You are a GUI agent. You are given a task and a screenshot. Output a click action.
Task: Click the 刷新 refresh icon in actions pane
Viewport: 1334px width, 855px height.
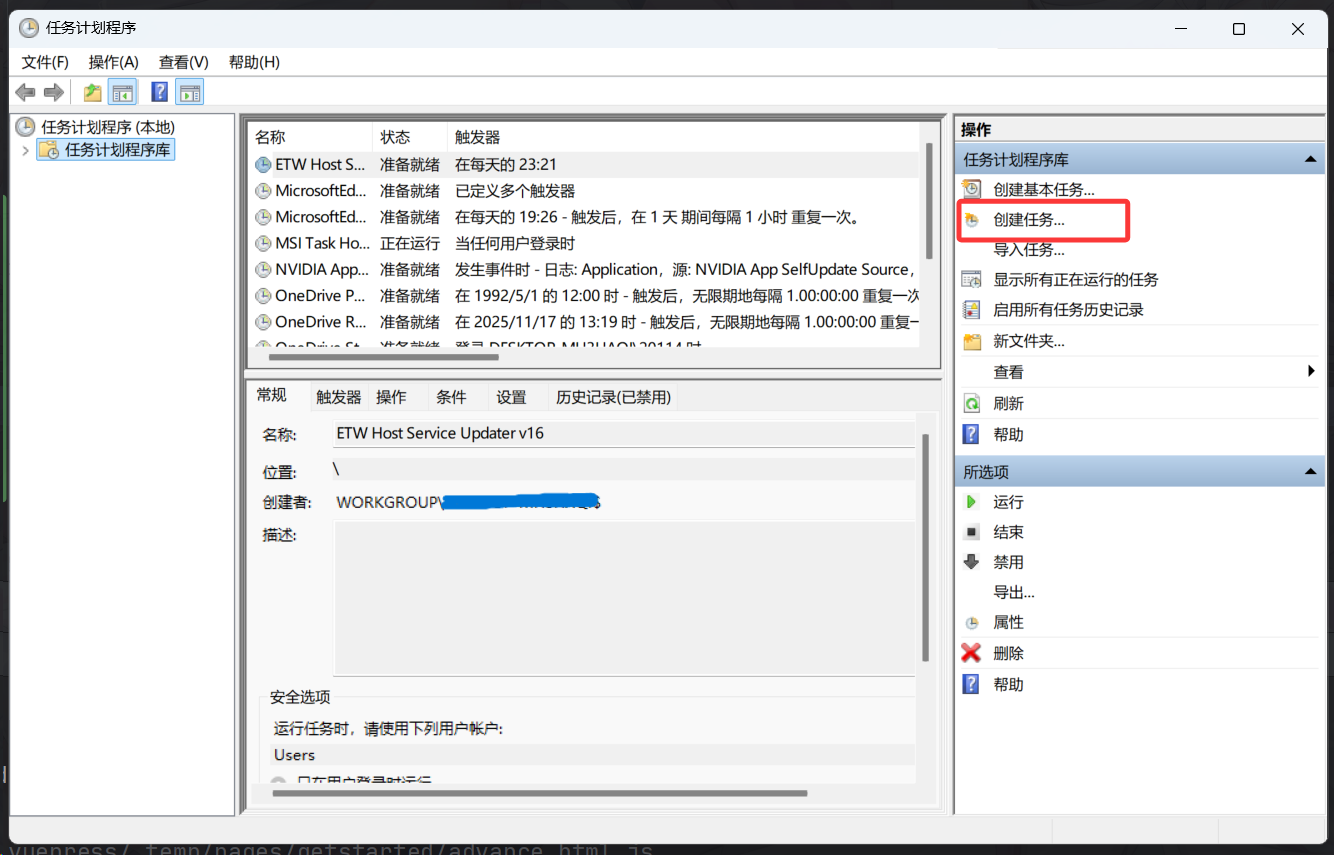971,404
